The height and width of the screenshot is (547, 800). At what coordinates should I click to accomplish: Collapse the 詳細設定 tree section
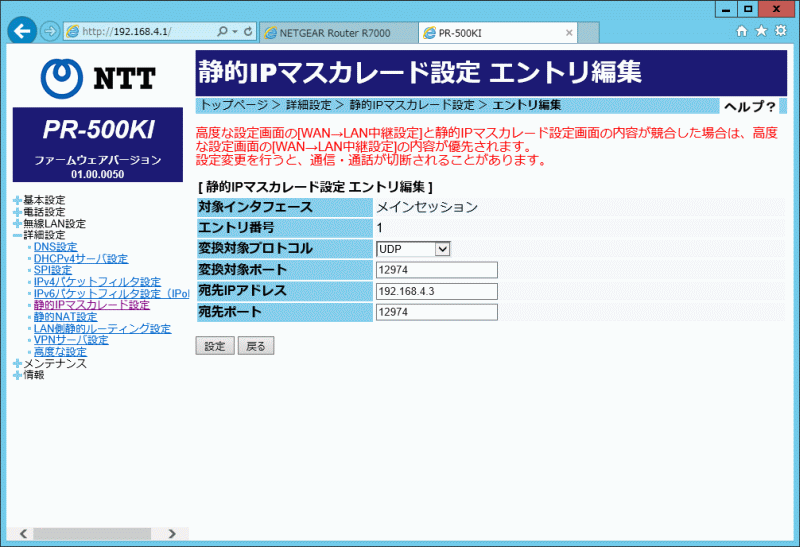[x=17, y=235]
